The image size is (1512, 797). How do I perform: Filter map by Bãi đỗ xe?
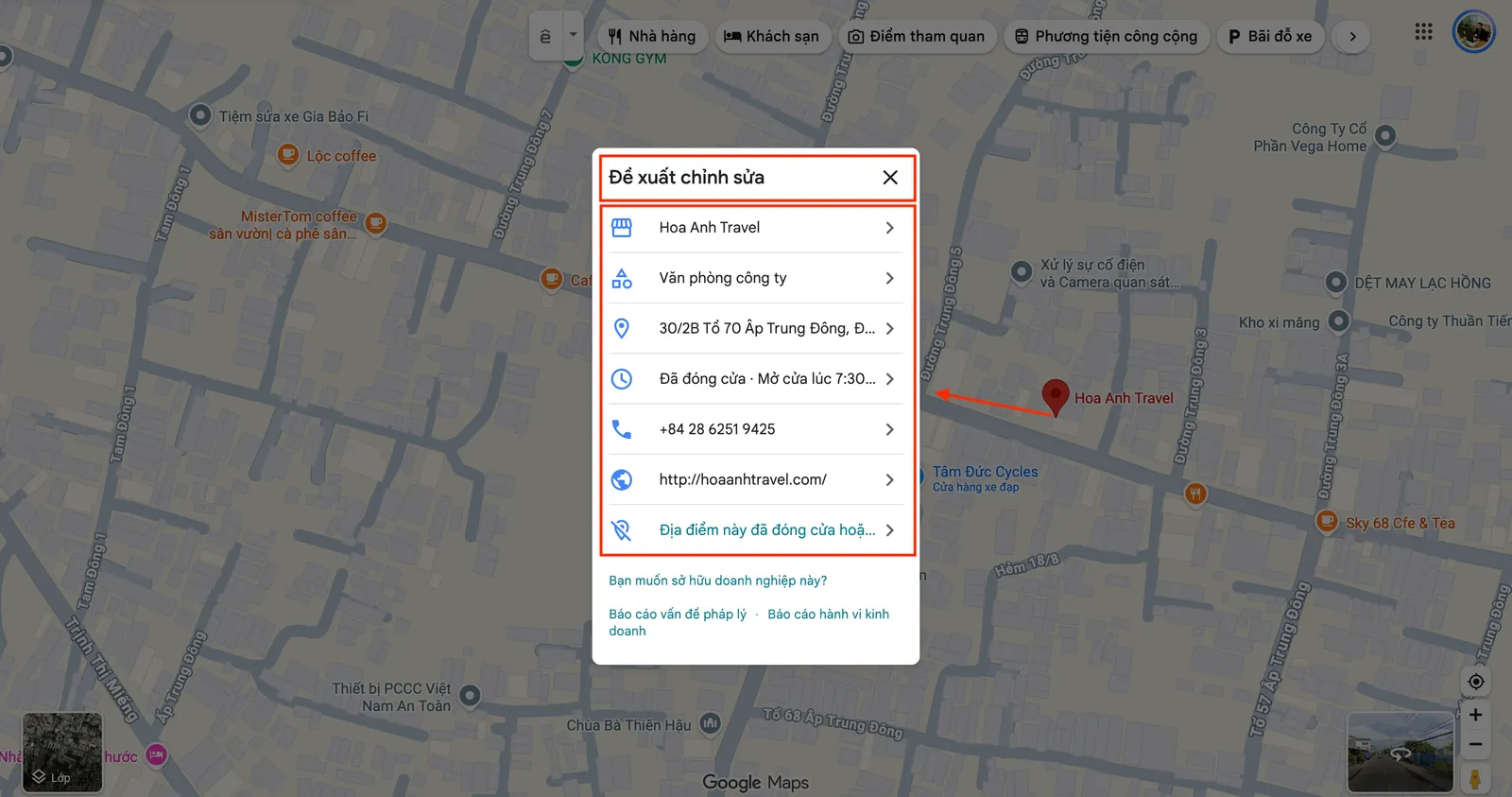coord(1270,37)
